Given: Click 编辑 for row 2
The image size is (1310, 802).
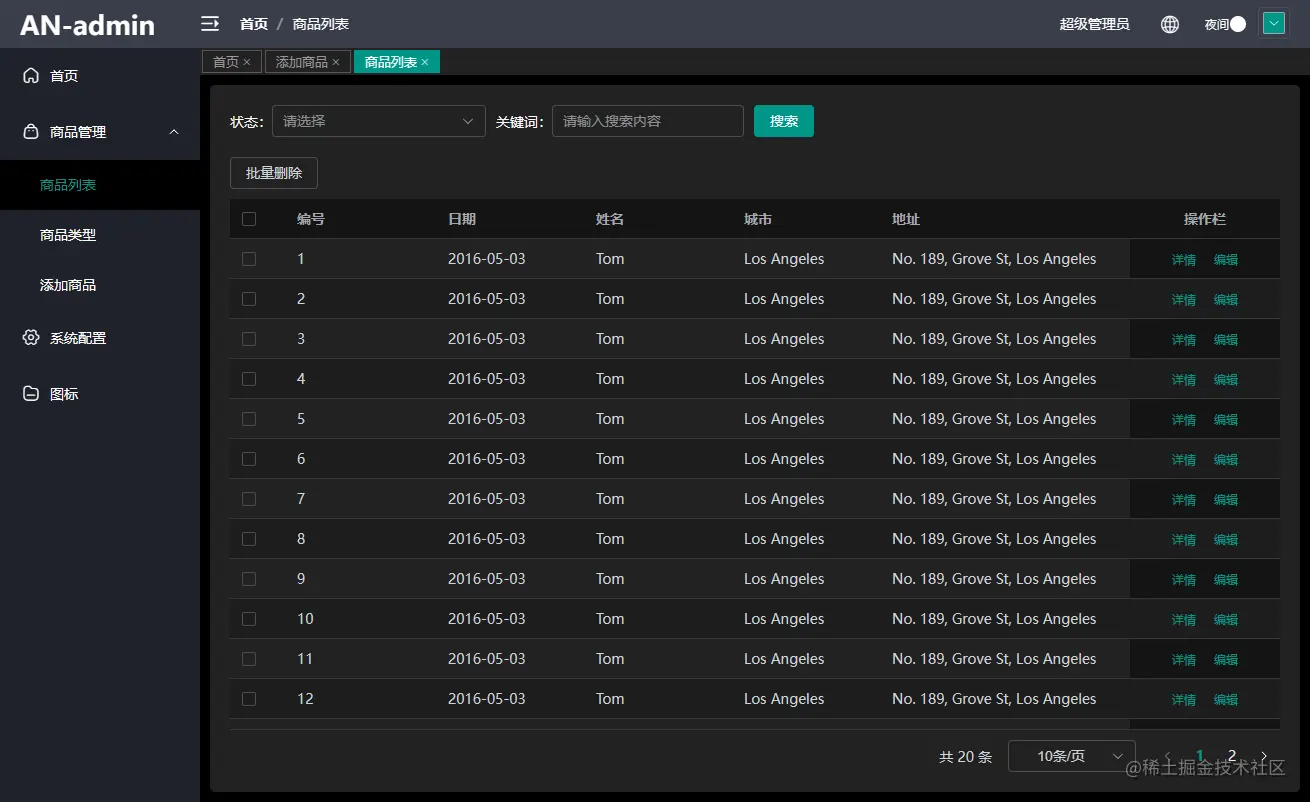Looking at the screenshot, I should click(x=1226, y=300).
